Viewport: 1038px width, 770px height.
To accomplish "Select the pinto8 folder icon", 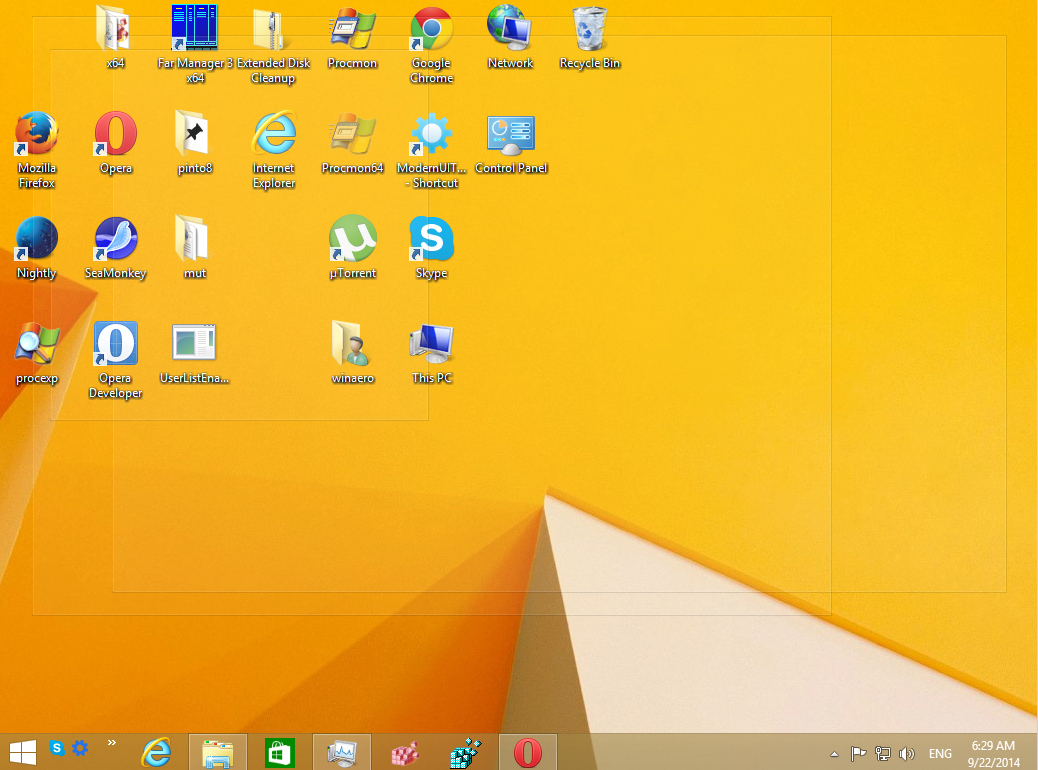I will (195, 142).
